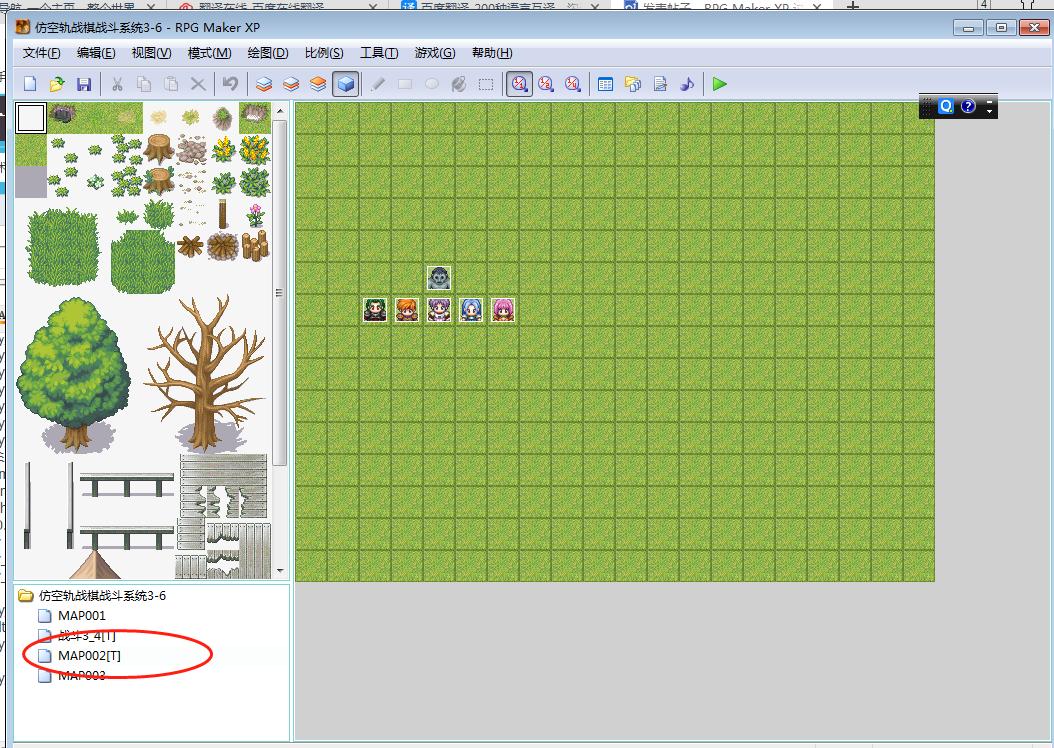Open the Database from the toolbar
The image size is (1054, 748).
(606, 84)
